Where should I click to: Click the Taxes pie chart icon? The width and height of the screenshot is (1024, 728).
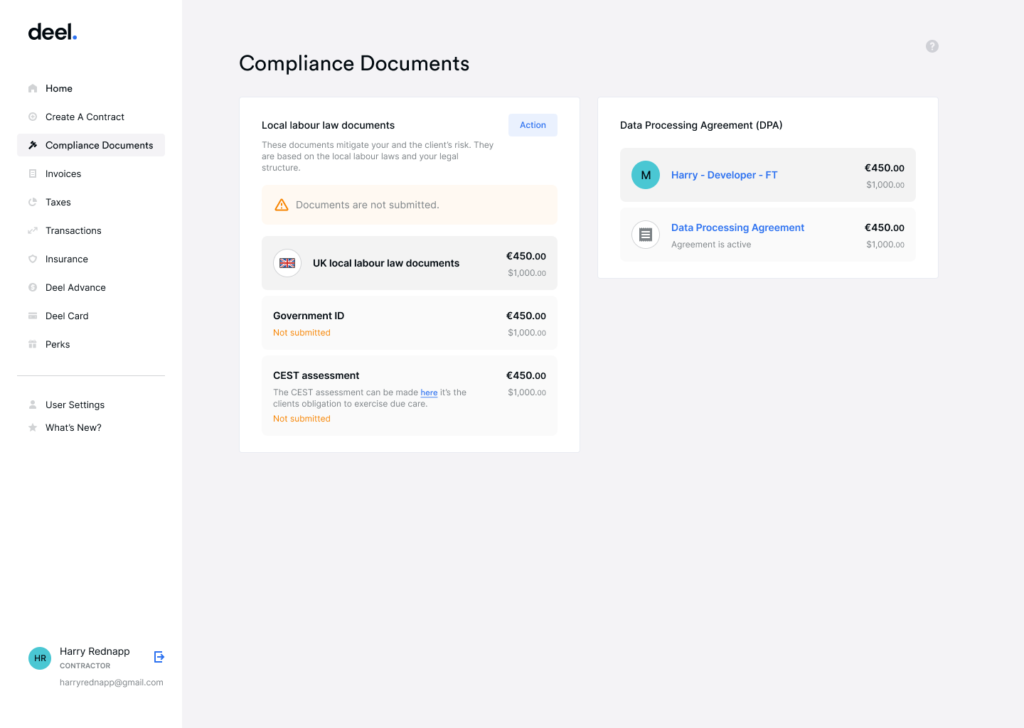coord(33,202)
